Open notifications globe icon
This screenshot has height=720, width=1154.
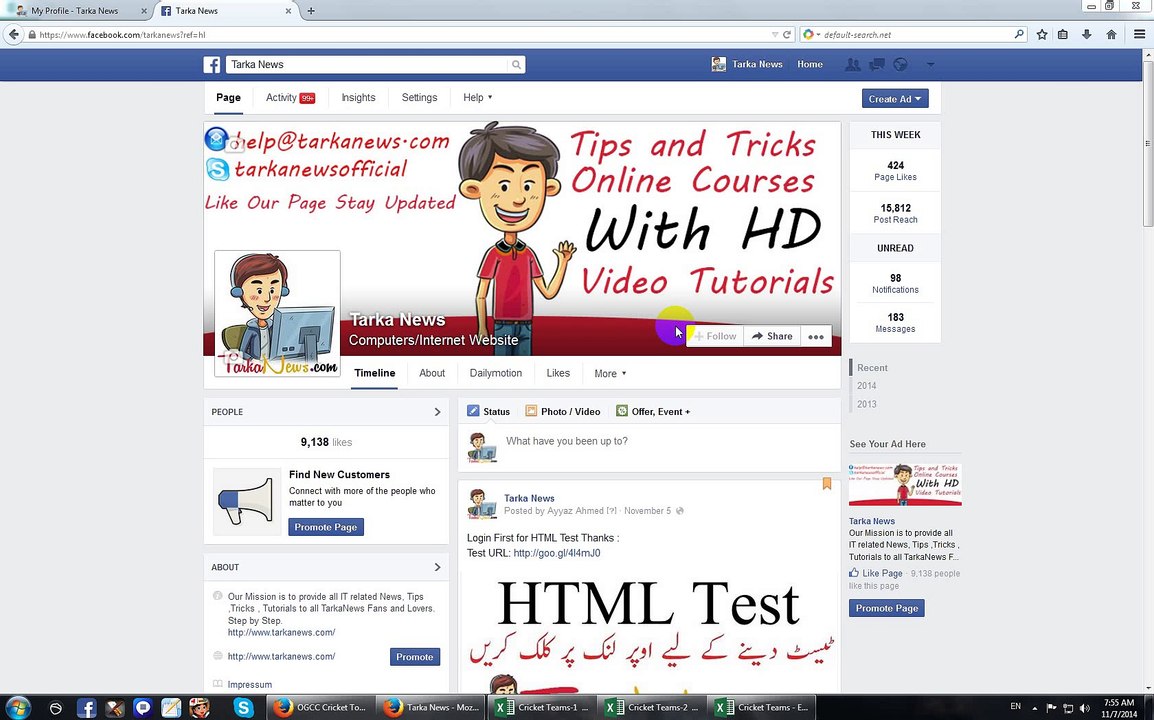point(900,65)
